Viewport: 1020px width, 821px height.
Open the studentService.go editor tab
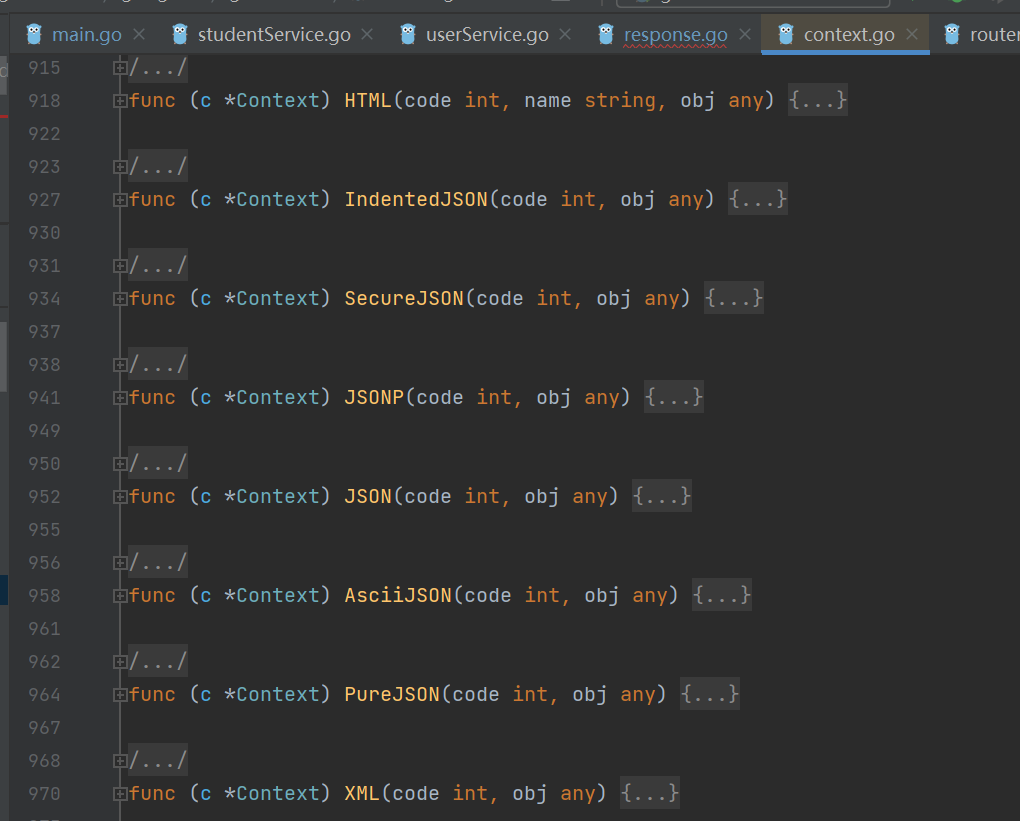[274, 35]
